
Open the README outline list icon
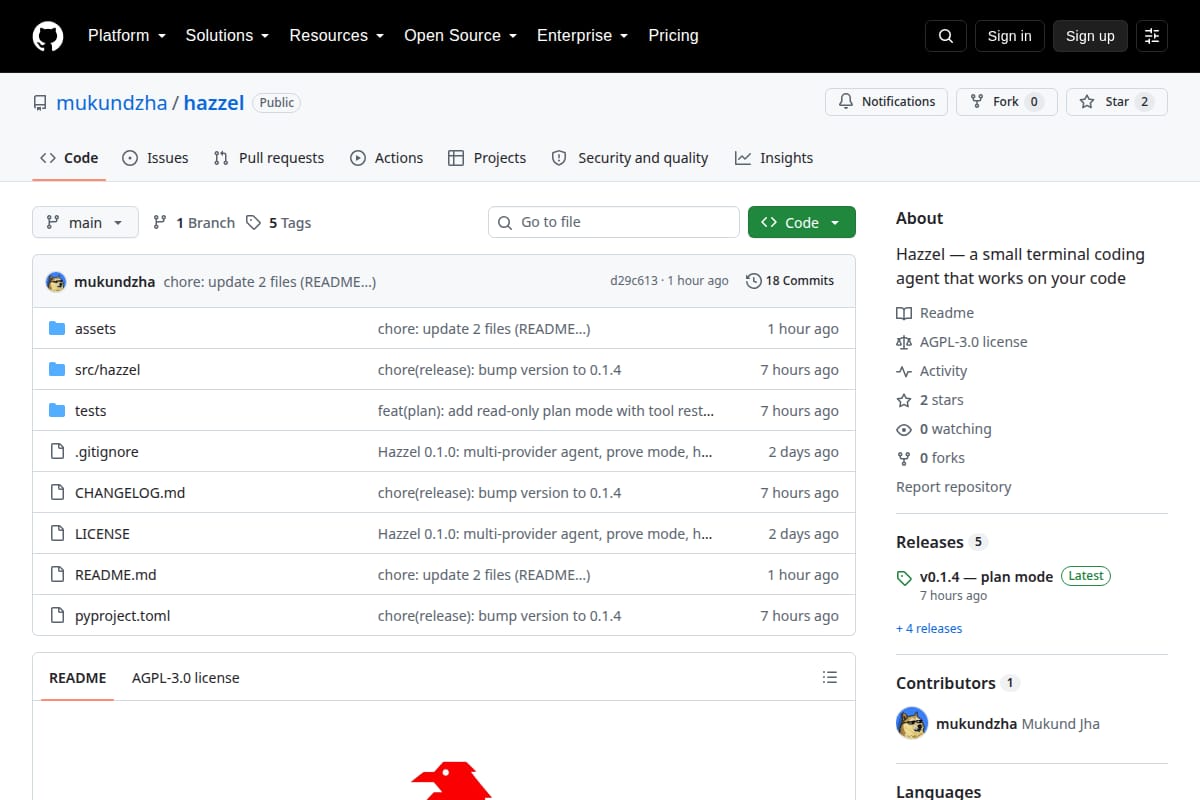pos(829,677)
